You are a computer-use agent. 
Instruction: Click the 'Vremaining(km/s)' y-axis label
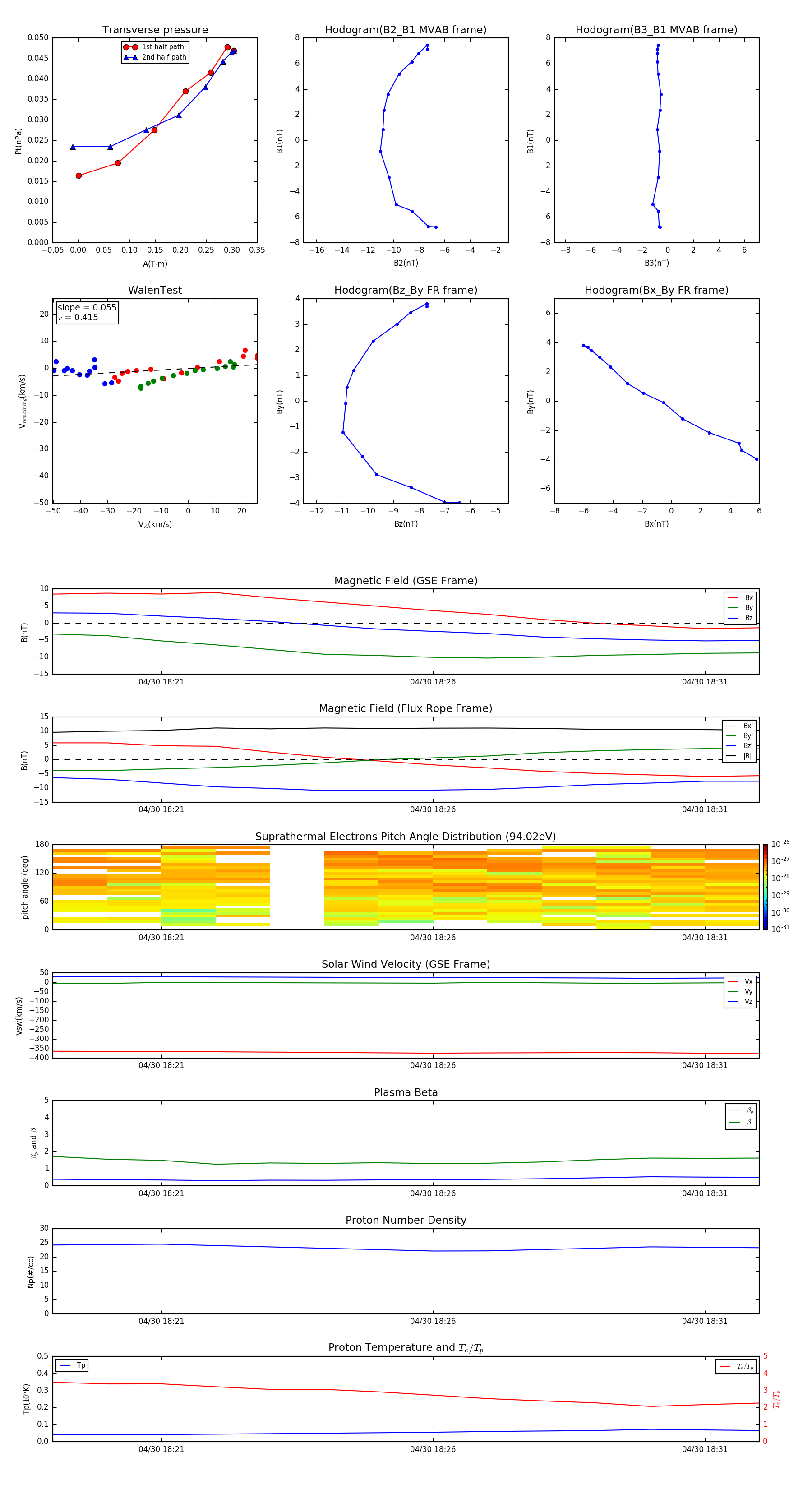point(22,401)
